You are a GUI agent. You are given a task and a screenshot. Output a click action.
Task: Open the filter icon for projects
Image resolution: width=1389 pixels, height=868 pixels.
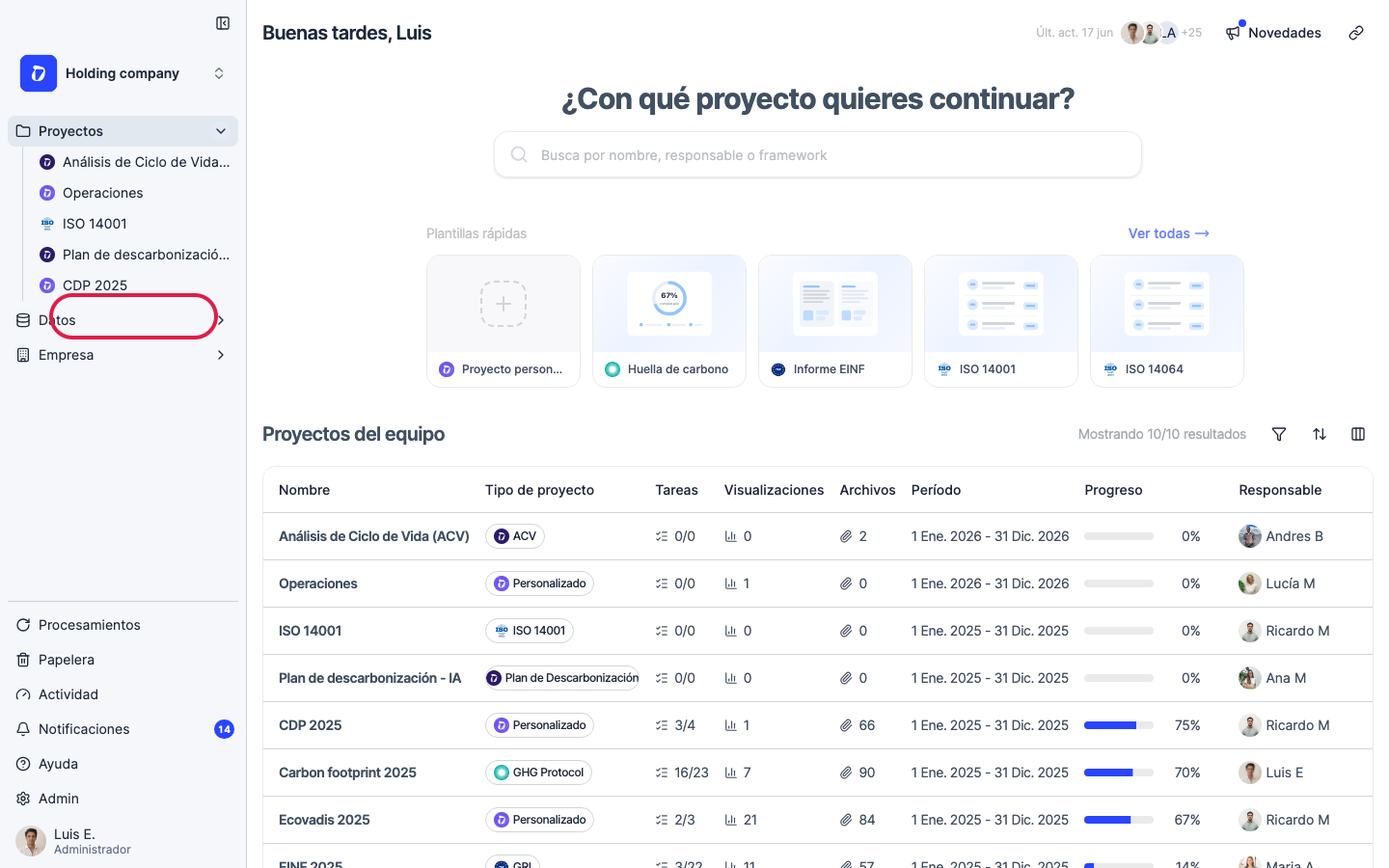(x=1279, y=434)
